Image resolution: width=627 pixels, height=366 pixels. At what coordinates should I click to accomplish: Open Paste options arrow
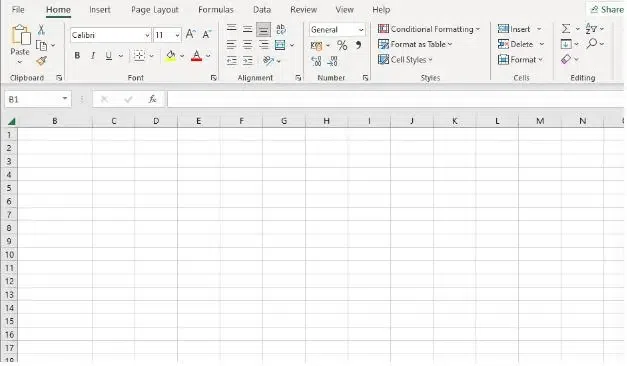click(20, 62)
